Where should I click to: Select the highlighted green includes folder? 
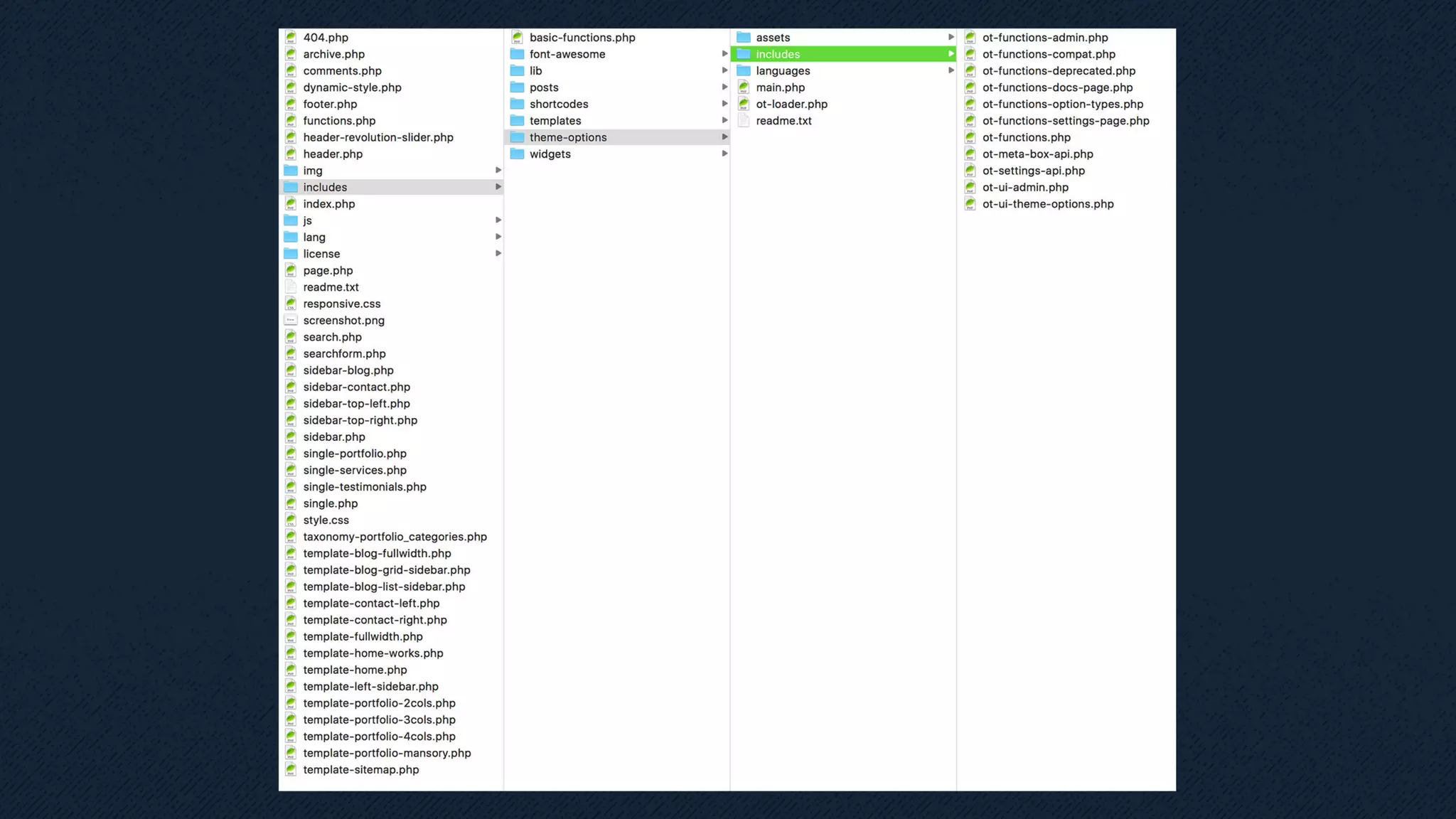pos(778,55)
